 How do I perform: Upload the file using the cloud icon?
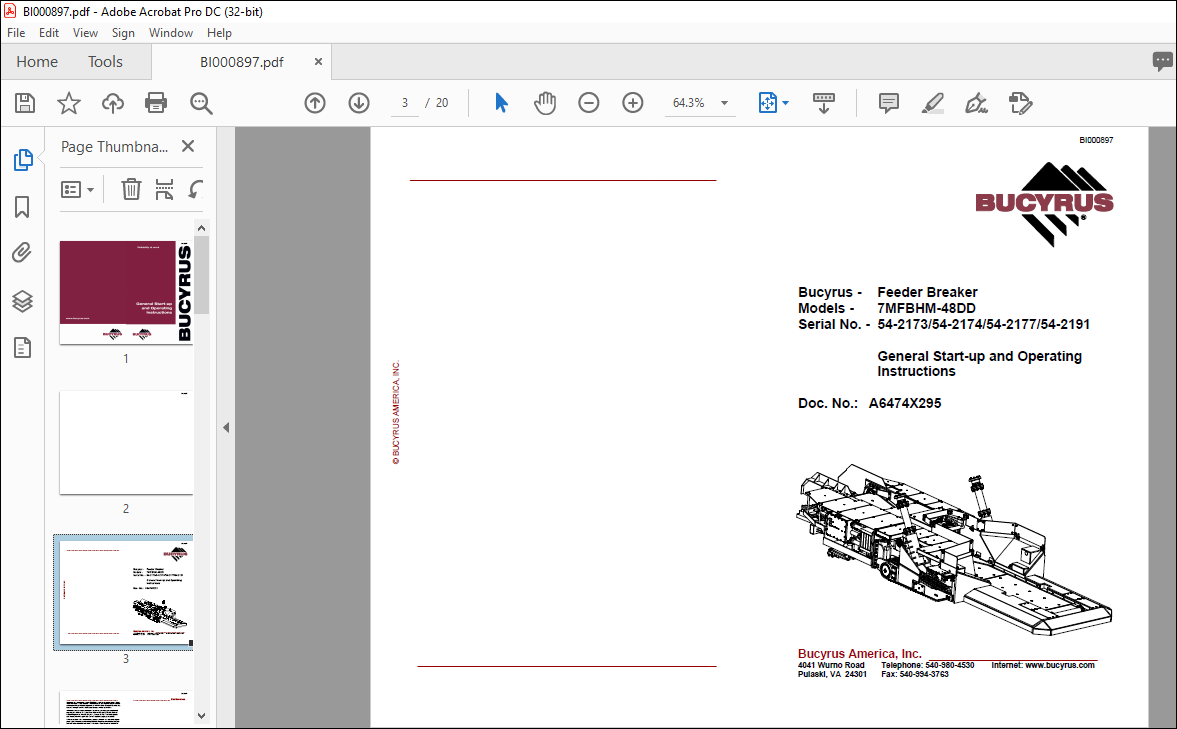click(113, 103)
